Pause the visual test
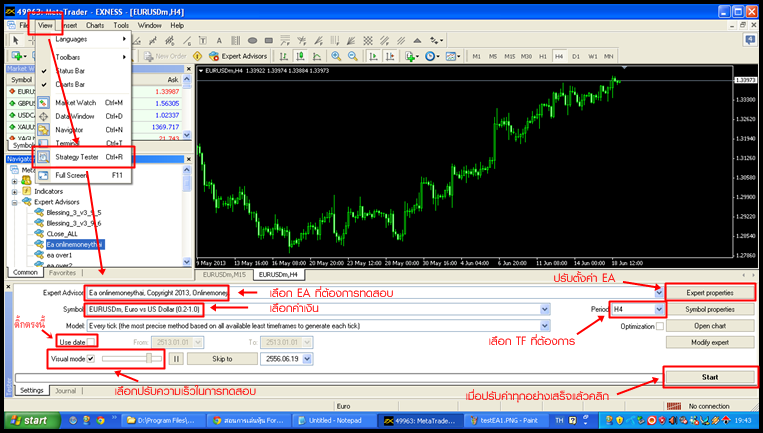Image resolution: width=763 pixels, height=433 pixels. pyautogui.click(x=176, y=359)
